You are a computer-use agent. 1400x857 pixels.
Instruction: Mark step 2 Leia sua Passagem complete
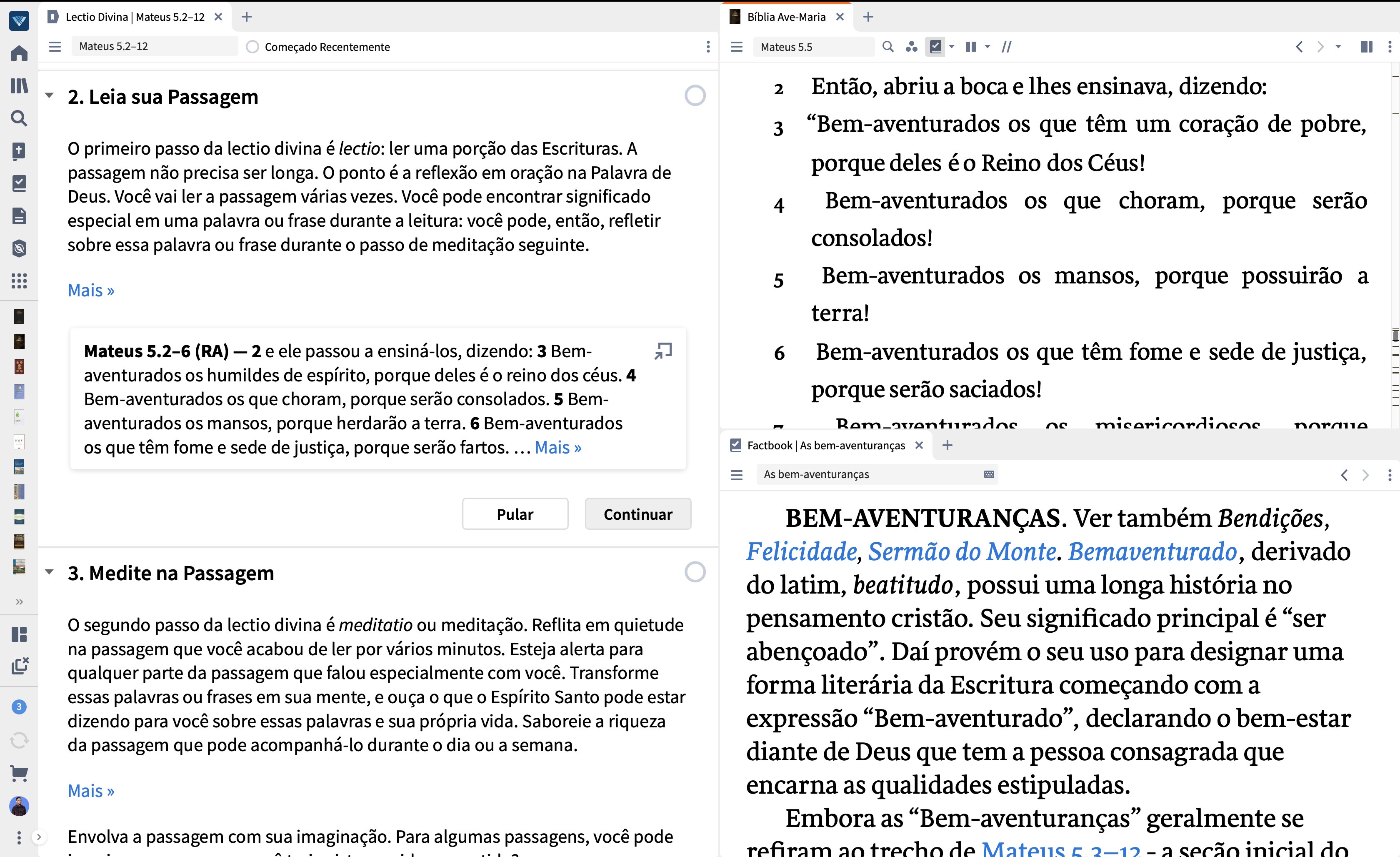click(694, 95)
